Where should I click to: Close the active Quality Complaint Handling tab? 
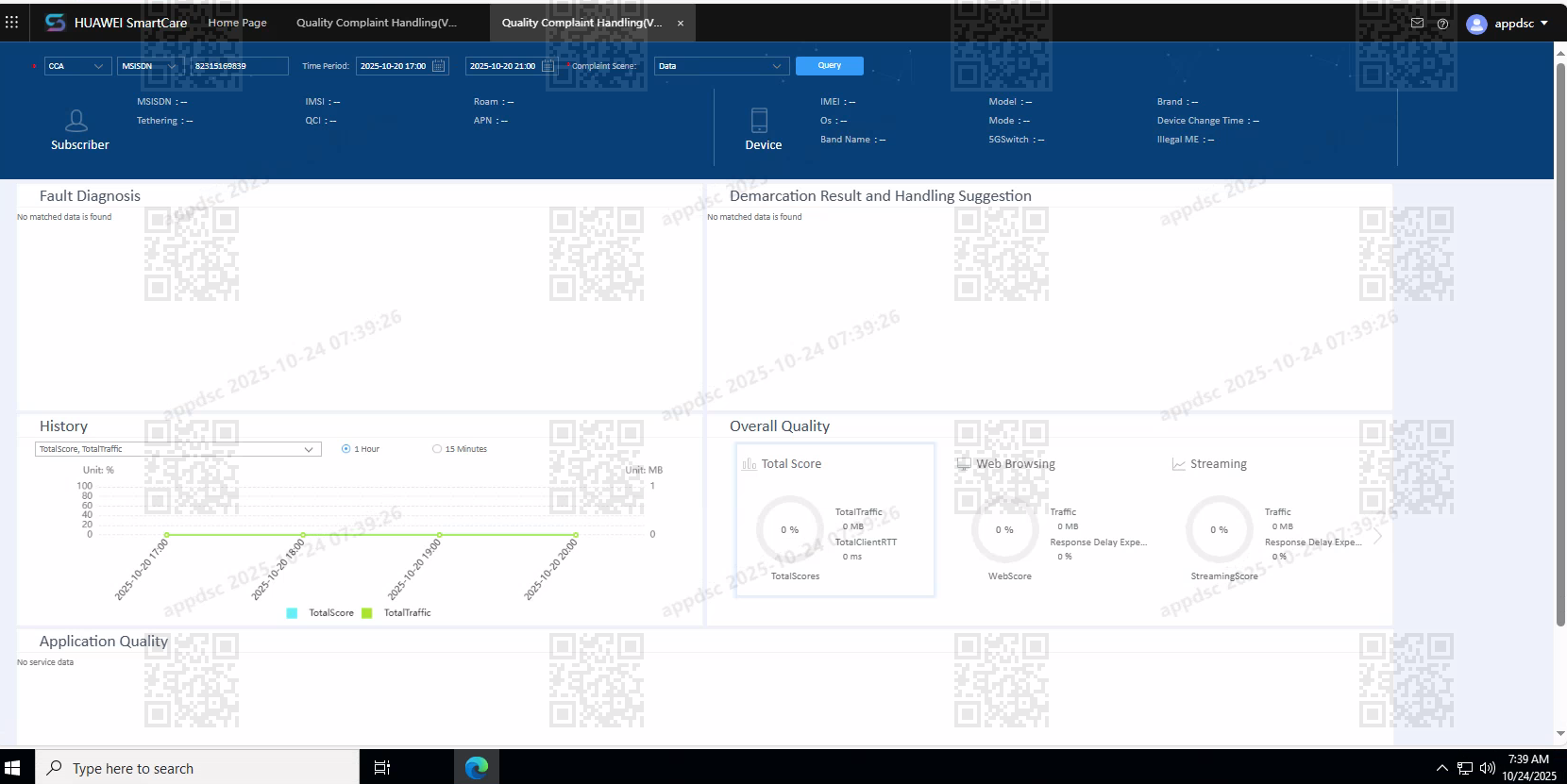pos(681,24)
